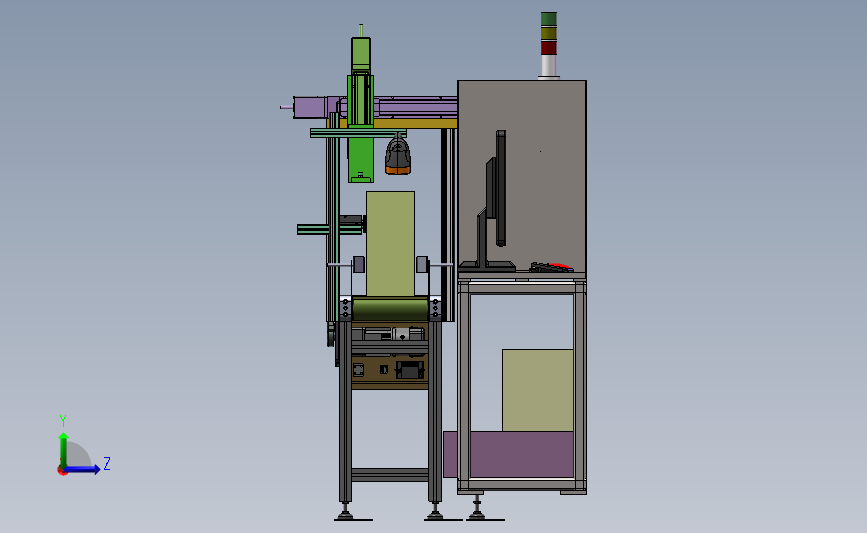This screenshot has width=867, height=533.
Task: Select the black monitor screen in the cabinet
Action: 500,188
